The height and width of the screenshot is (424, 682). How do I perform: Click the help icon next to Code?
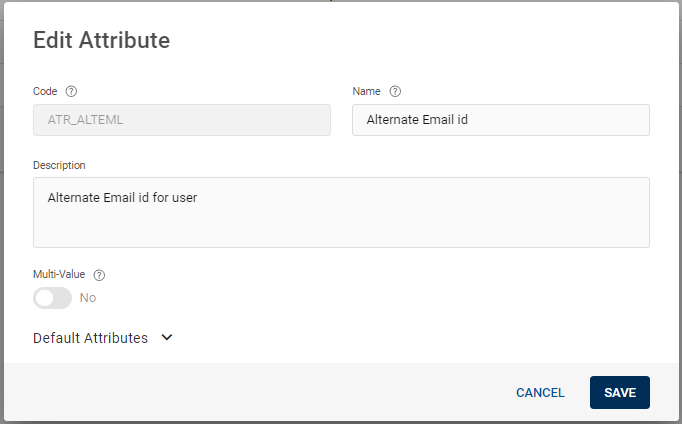71,92
